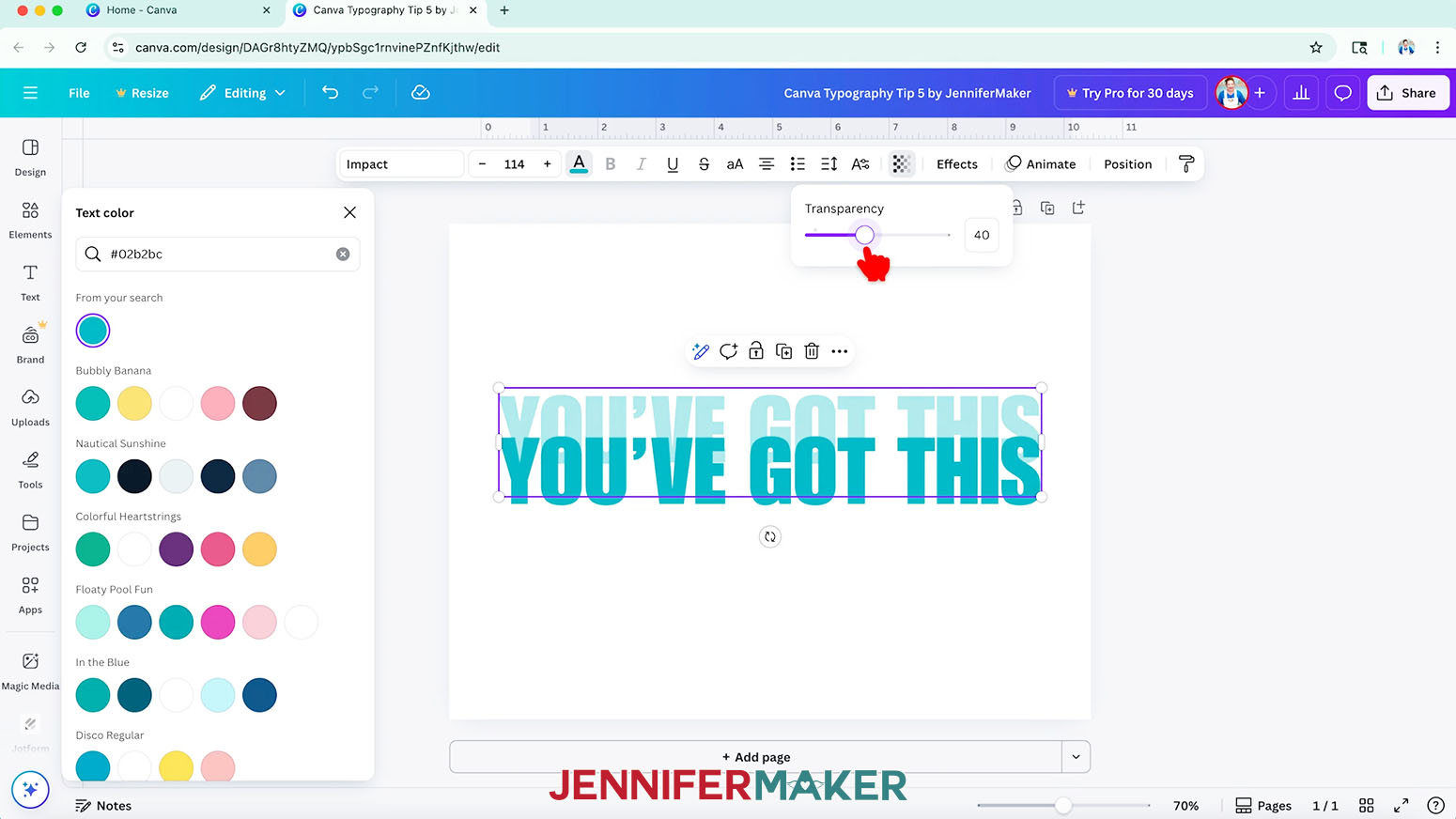Open the grid view icon

click(1367, 805)
